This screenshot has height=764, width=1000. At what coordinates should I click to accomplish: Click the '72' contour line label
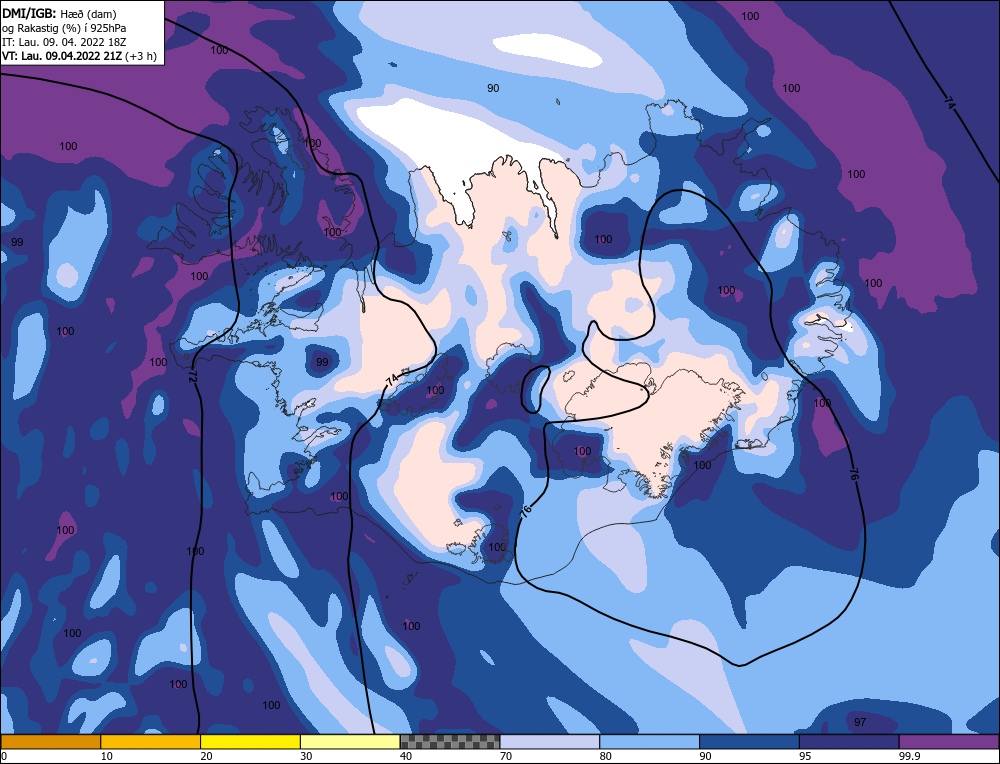[193, 376]
